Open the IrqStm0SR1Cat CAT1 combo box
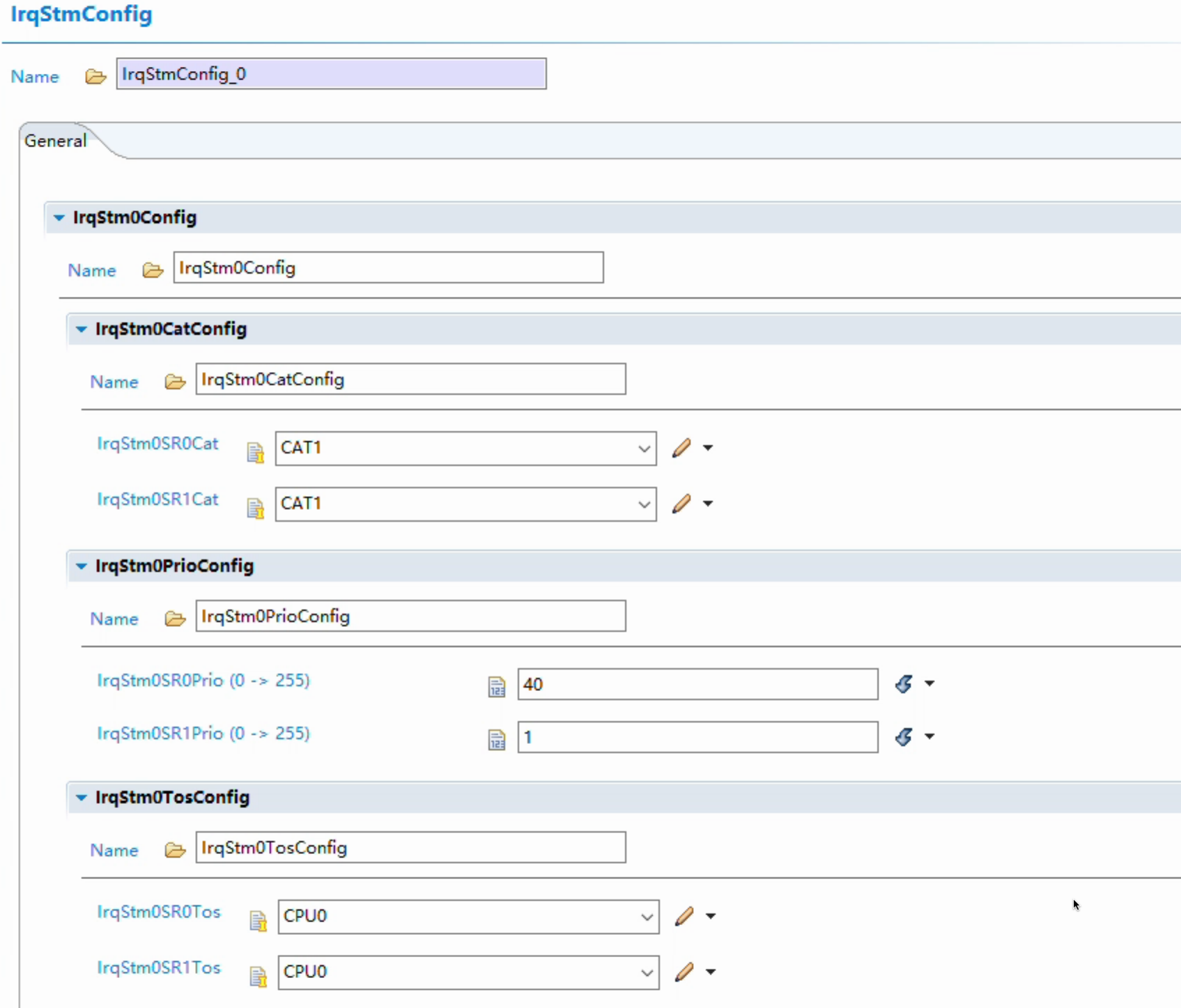1181x1008 pixels. click(465, 504)
